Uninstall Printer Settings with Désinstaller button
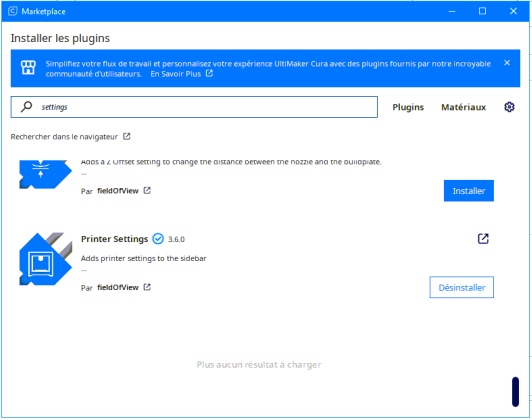 coord(461,287)
